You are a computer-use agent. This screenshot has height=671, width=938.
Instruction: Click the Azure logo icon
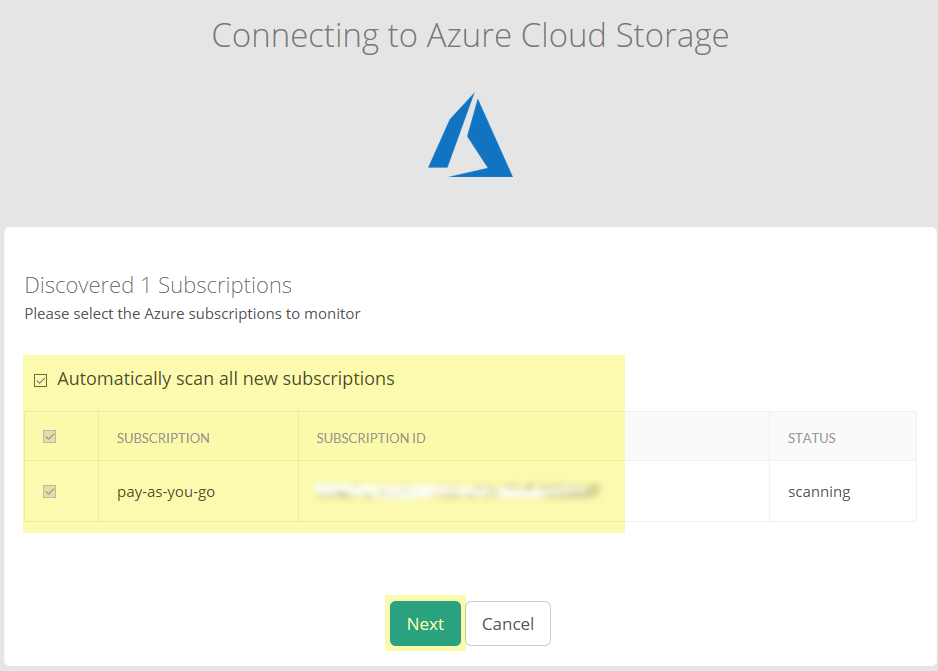pyautogui.click(x=470, y=136)
